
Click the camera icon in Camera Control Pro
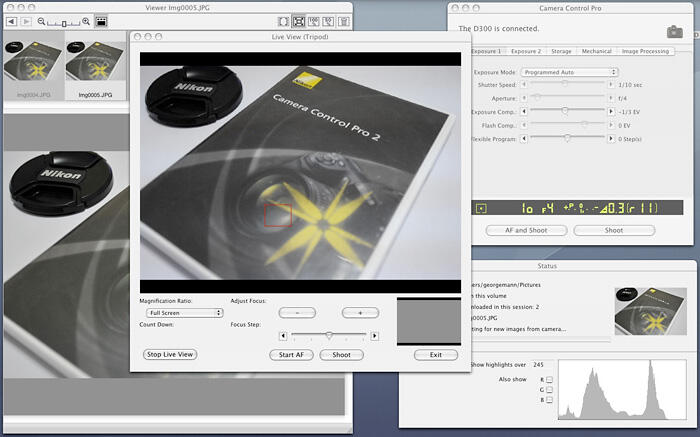(675, 32)
